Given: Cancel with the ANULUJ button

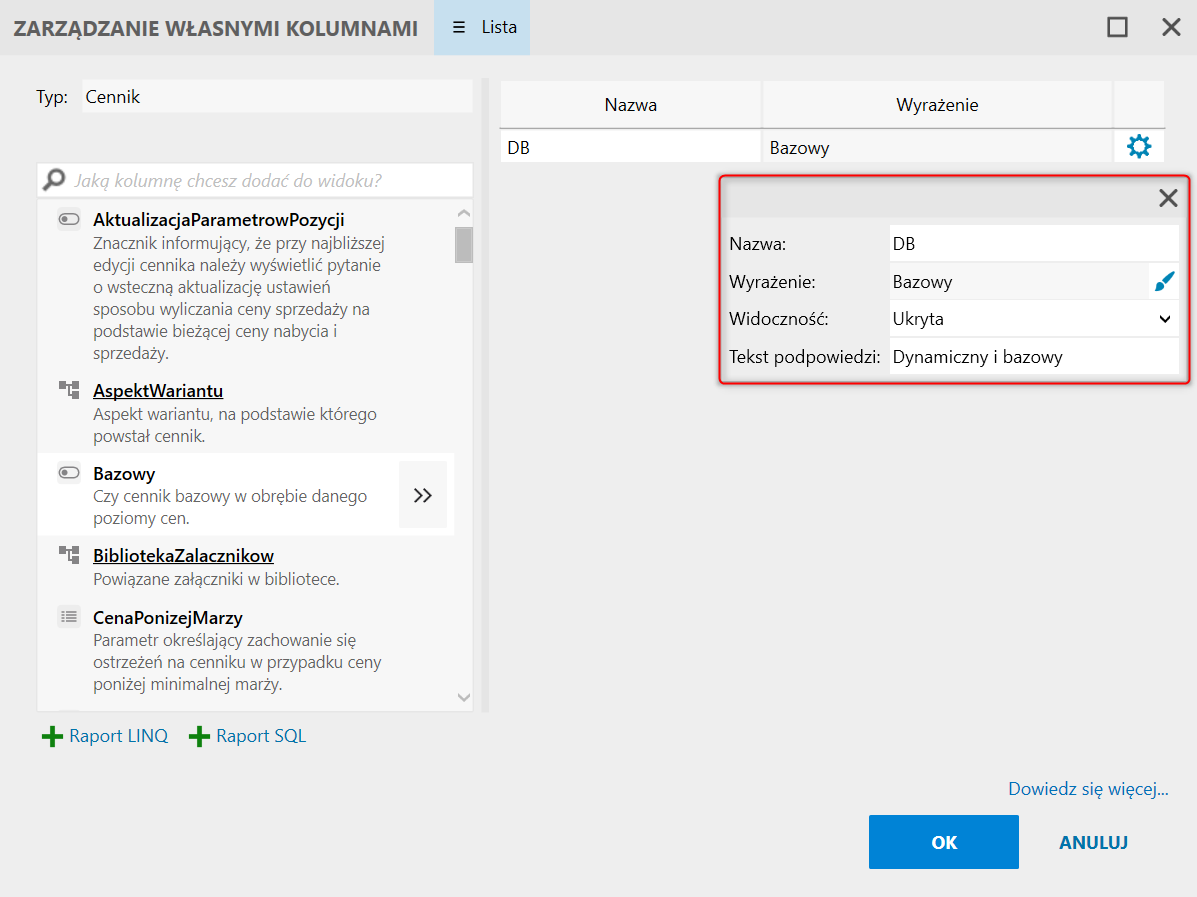Looking at the screenshot, I should [1093, 842].
